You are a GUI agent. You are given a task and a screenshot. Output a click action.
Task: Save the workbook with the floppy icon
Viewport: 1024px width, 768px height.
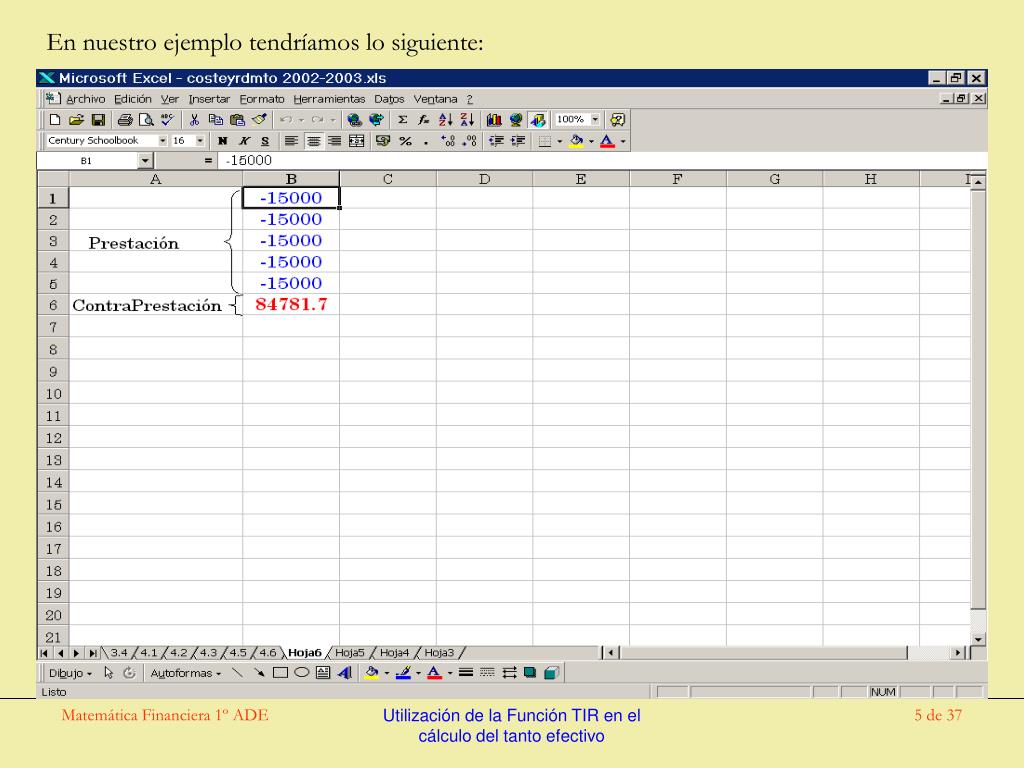(x=98, y=120)
